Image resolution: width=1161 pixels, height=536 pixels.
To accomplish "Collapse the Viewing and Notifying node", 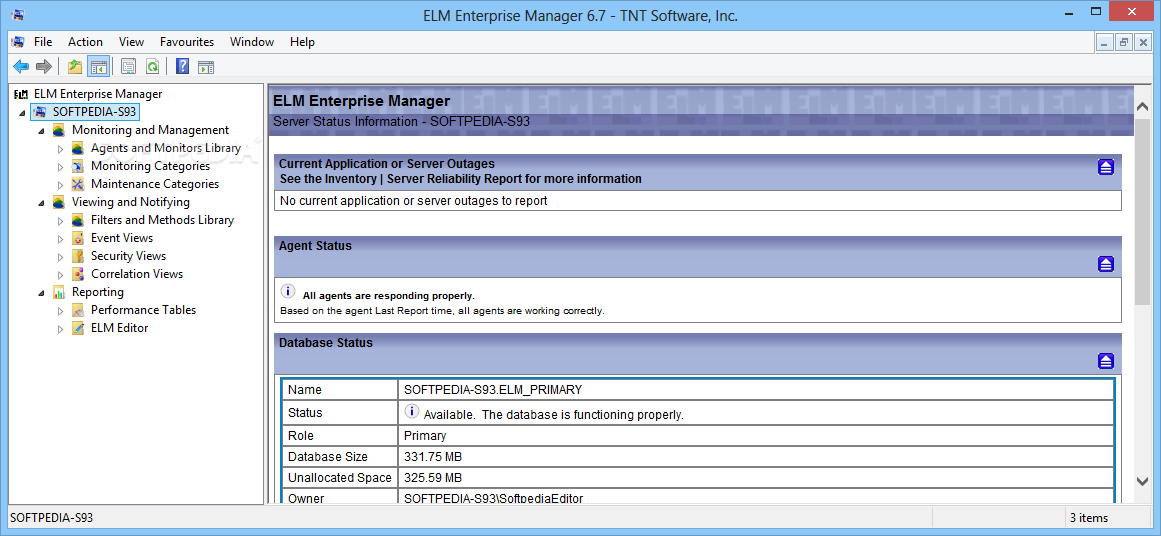I will [41, 202].
